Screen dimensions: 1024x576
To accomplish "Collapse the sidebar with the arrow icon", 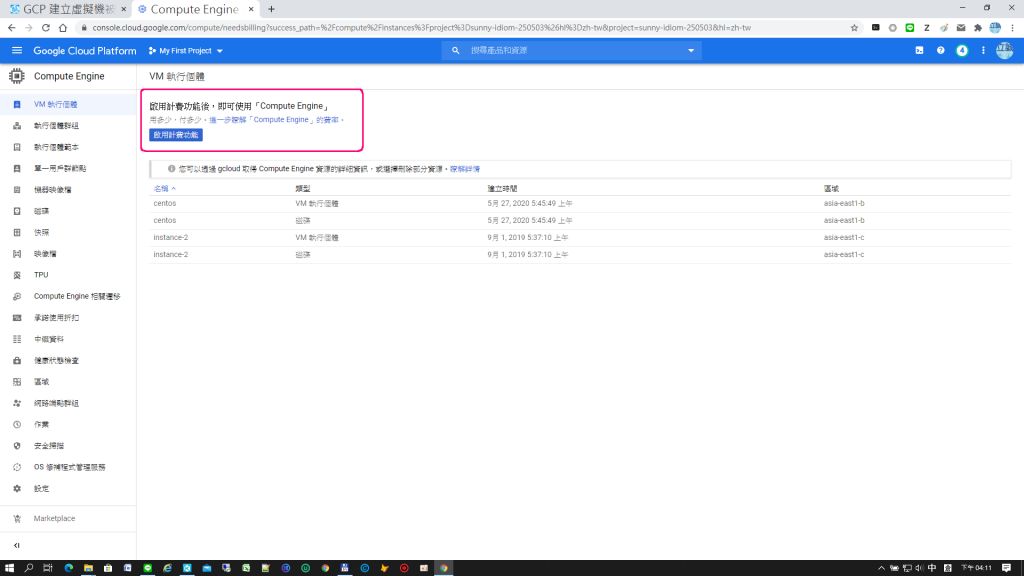I will [x=16, y=545].
